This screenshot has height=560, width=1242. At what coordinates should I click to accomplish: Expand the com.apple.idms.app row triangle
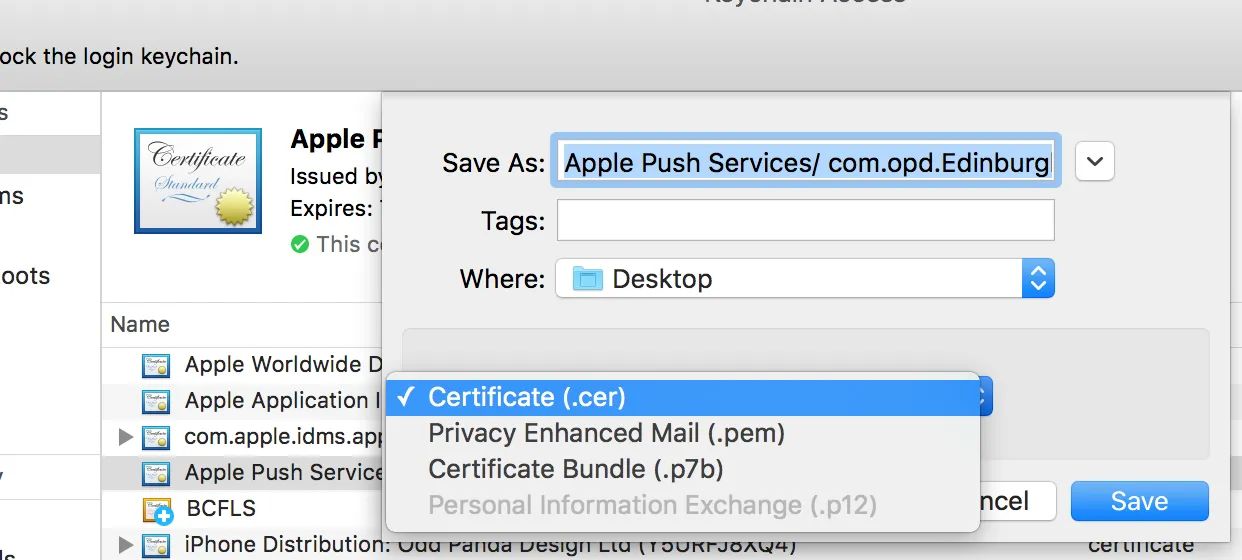click(x=126, y=437)
